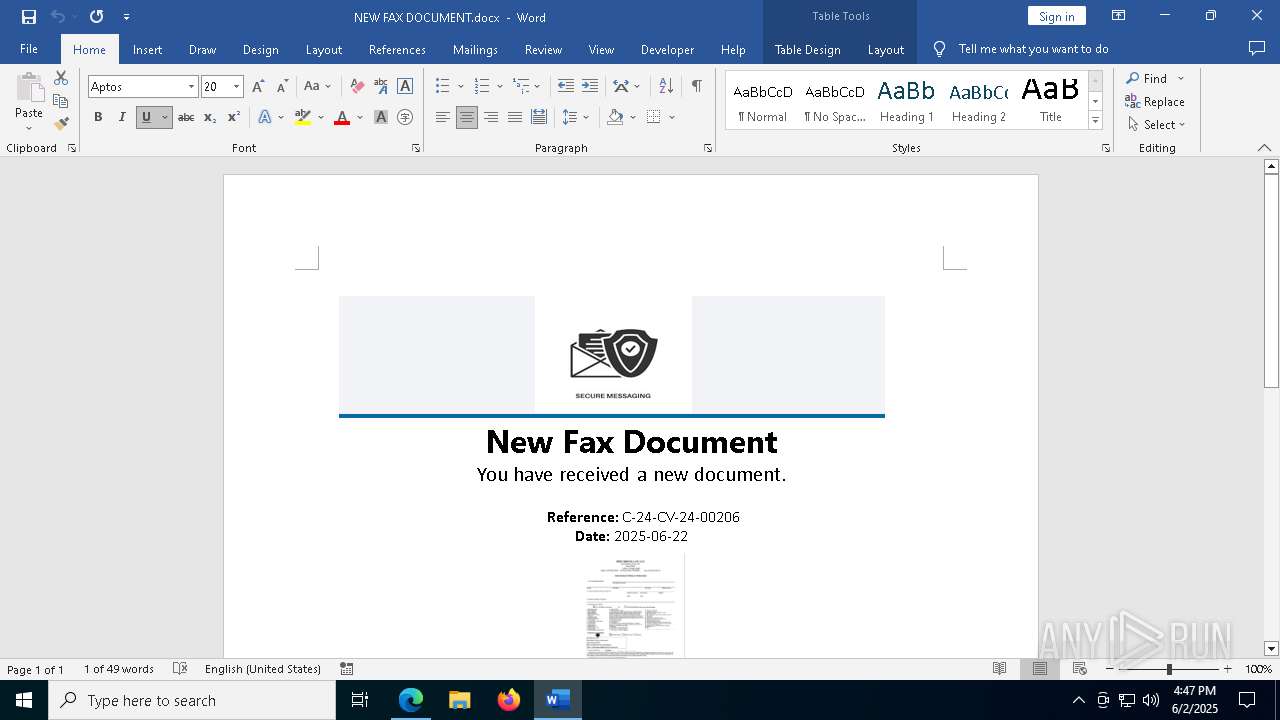Click the yellow text highlight color button
Image resolution: width=1280 pixels, height=720 pixels.
303,117
